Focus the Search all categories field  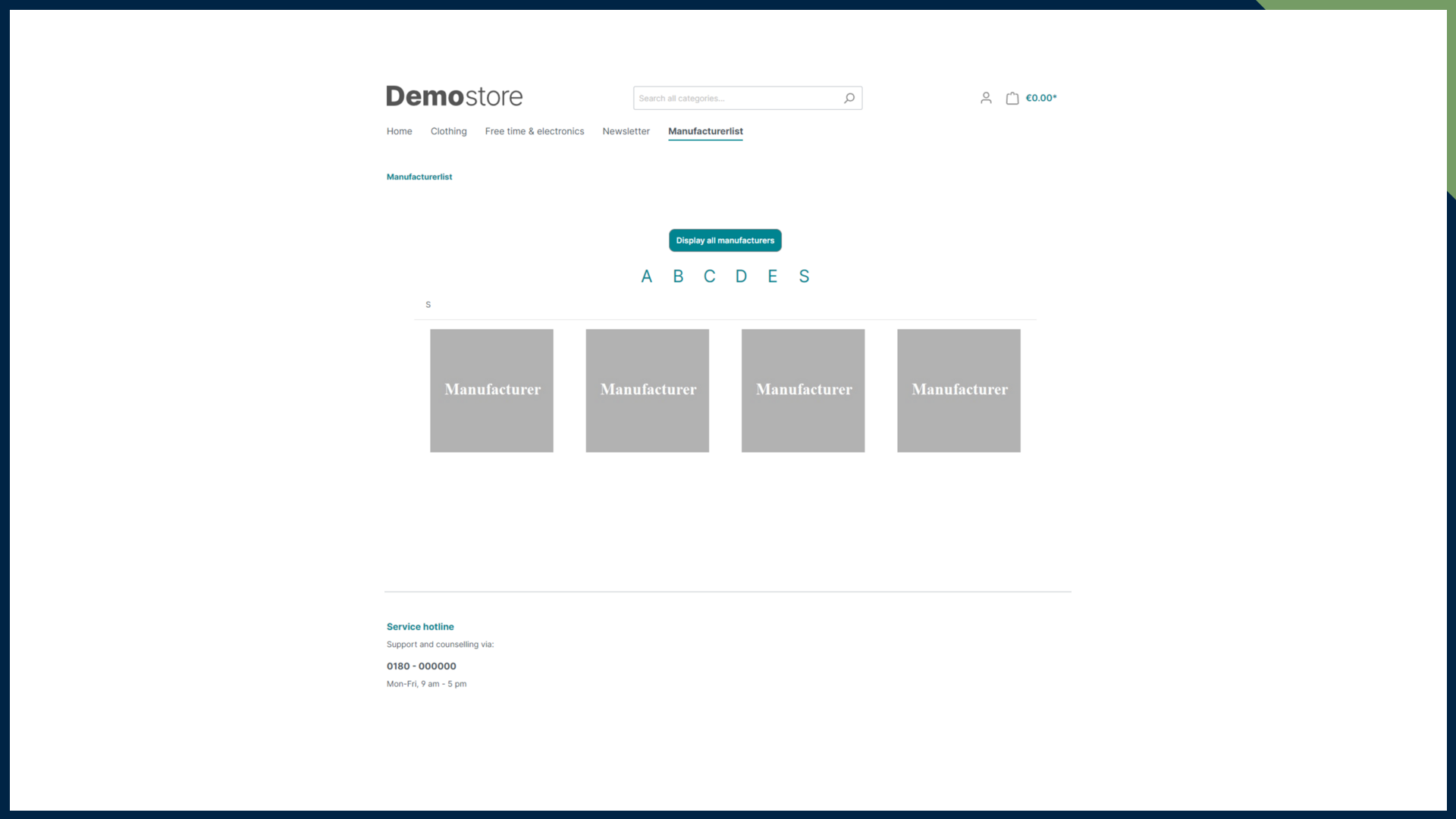pyautogui.click(x=736, y=98)
